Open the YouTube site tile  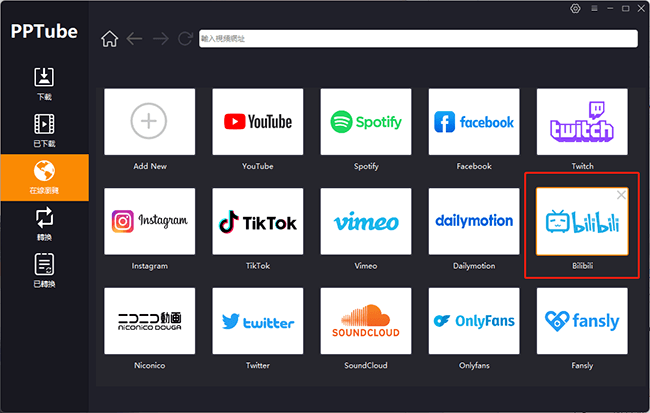pyautogui.click(x=257, y=122)
